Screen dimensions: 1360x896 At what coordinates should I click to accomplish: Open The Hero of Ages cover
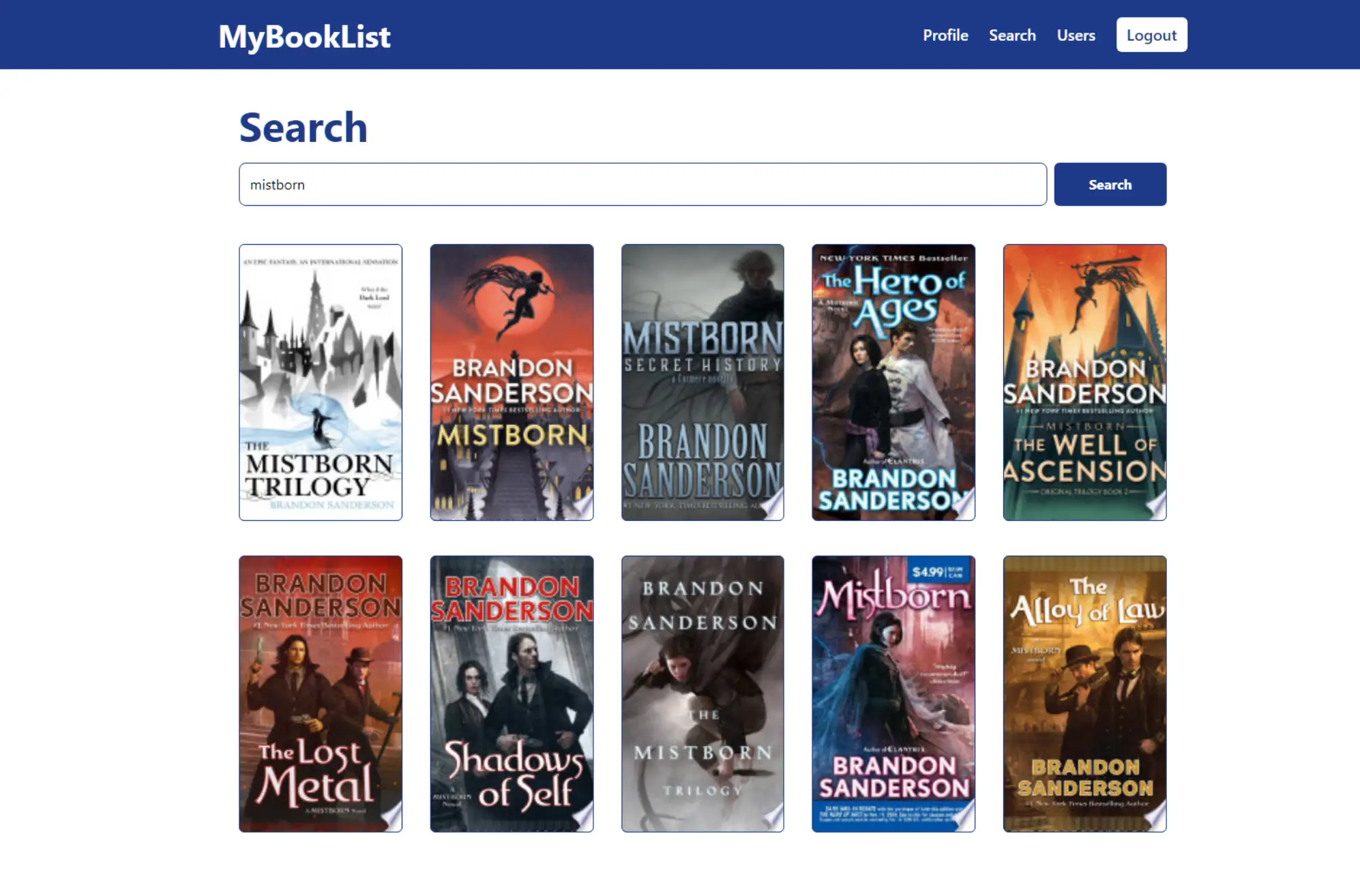[893, 383]
